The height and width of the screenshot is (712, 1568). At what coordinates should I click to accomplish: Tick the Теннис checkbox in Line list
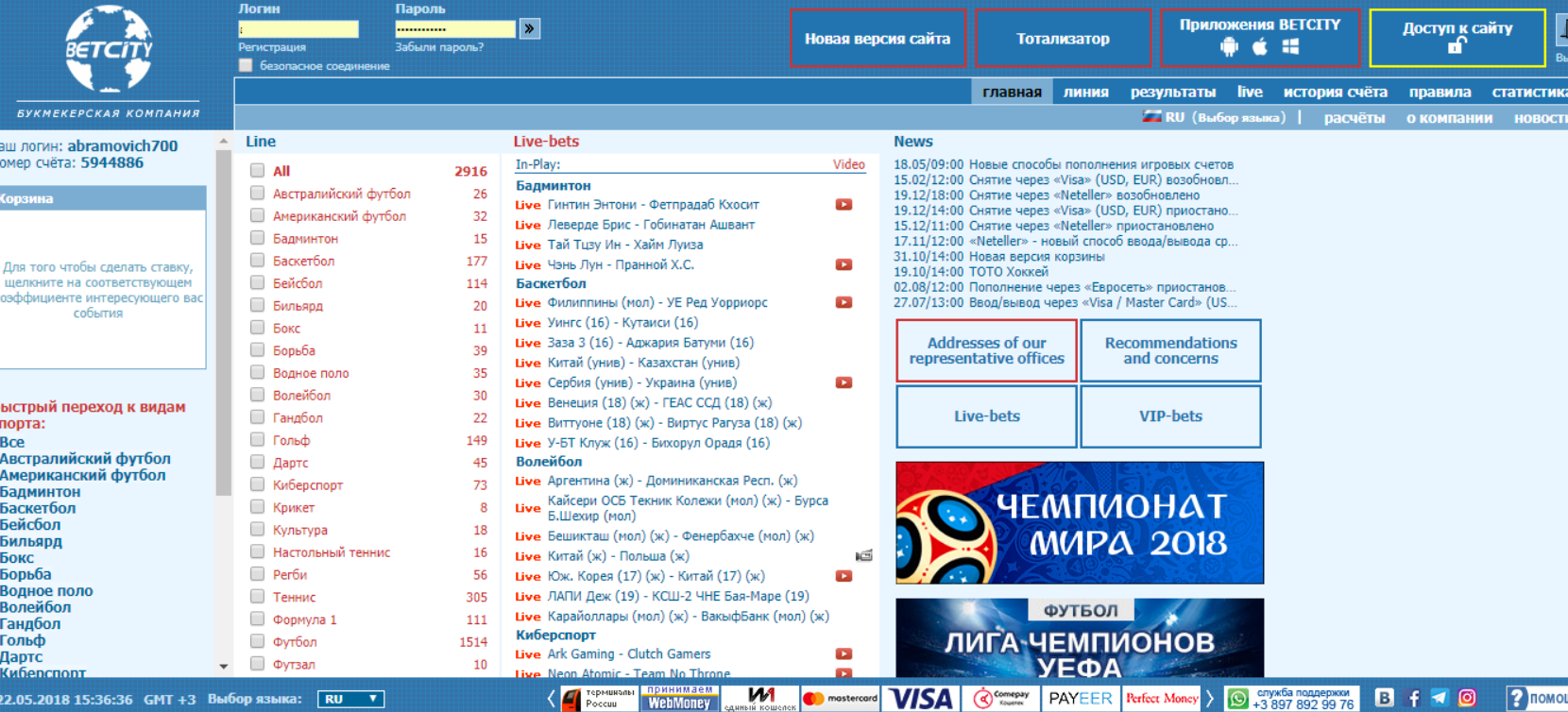click(257, 597)
